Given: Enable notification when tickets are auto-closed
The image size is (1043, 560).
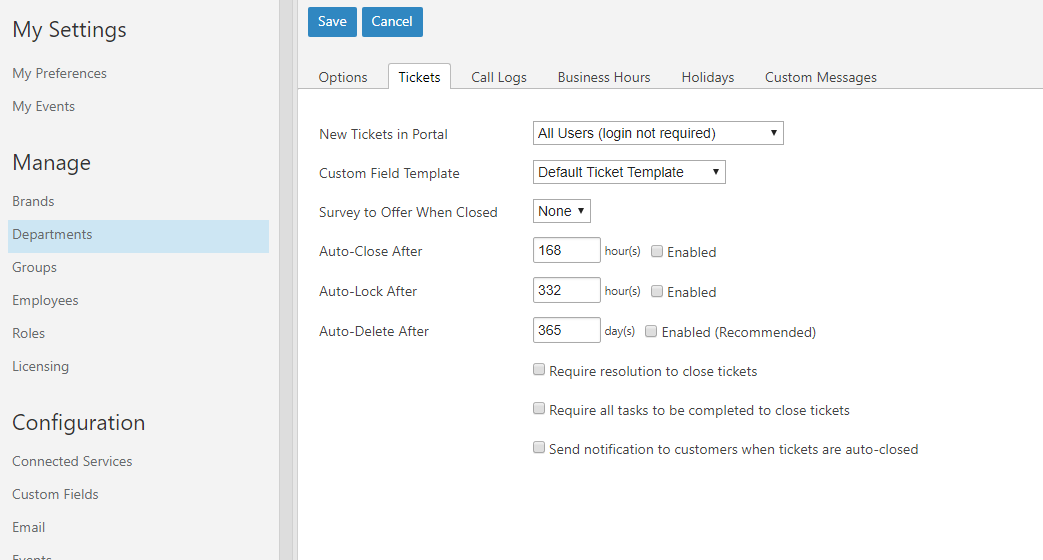Looking at the screenshot, I should click(x=539, y=448).
